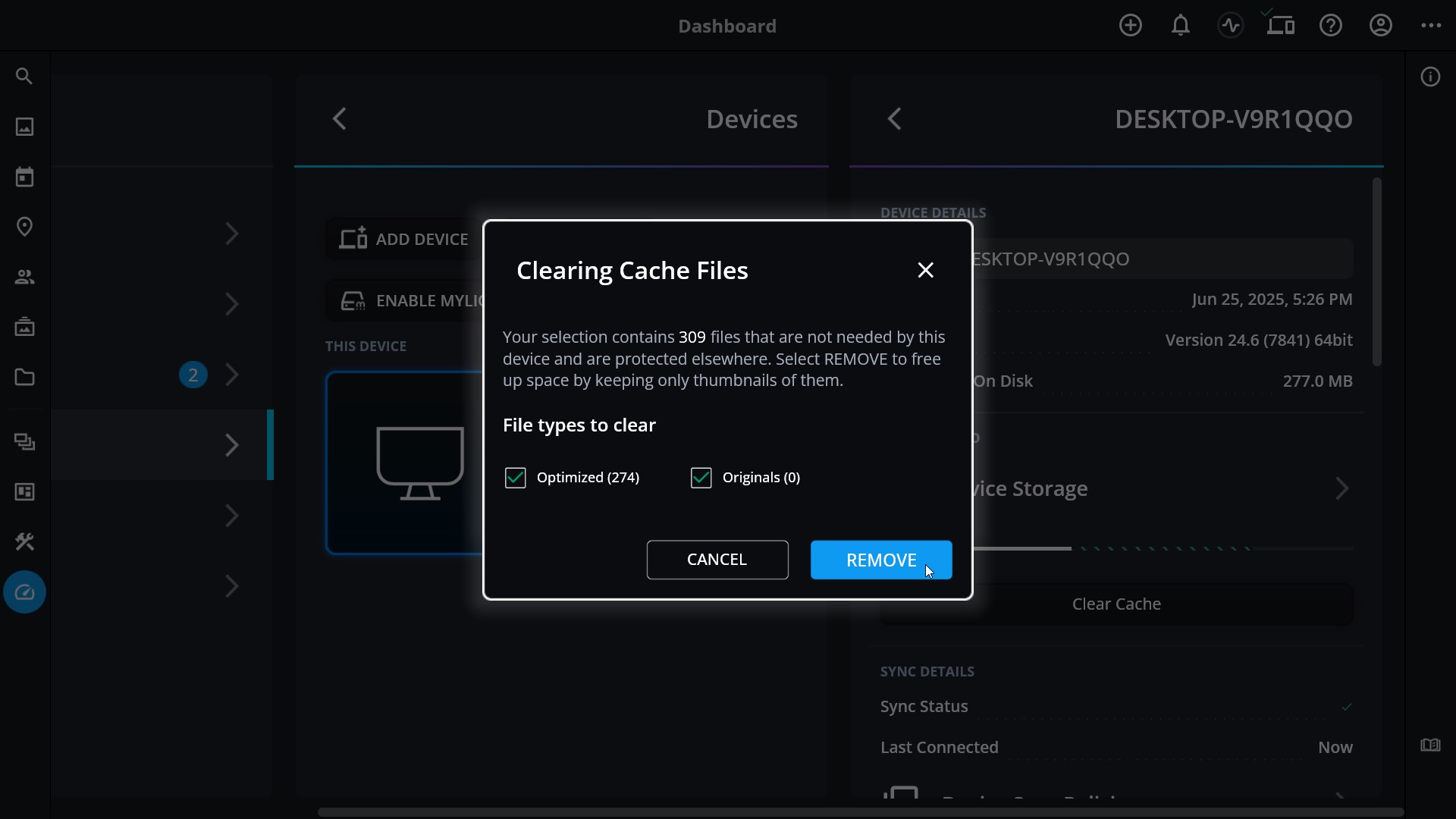Screen dimensions: 1456x819
Task: Click the CANCEL button
Action: coord(717,560)
